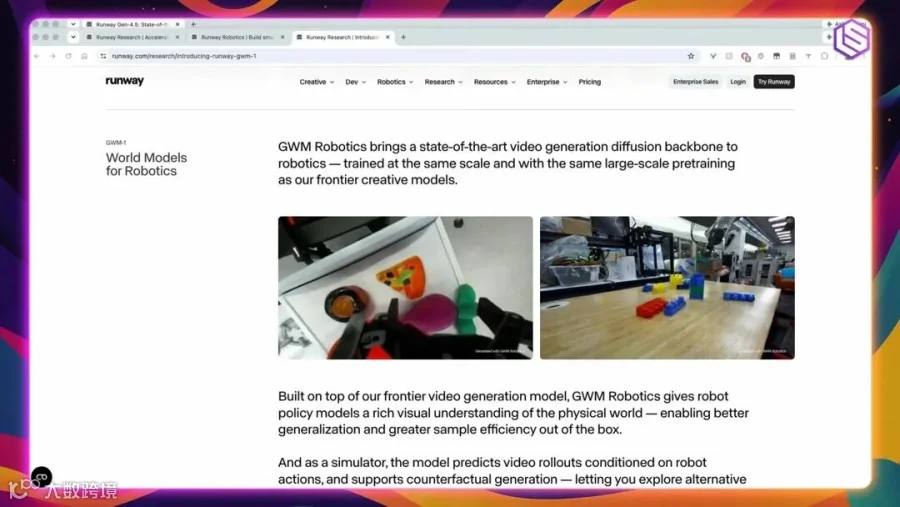Open new tab with plus button
The height and width of the screenshot is (507, 900).
tap(404, 37)
